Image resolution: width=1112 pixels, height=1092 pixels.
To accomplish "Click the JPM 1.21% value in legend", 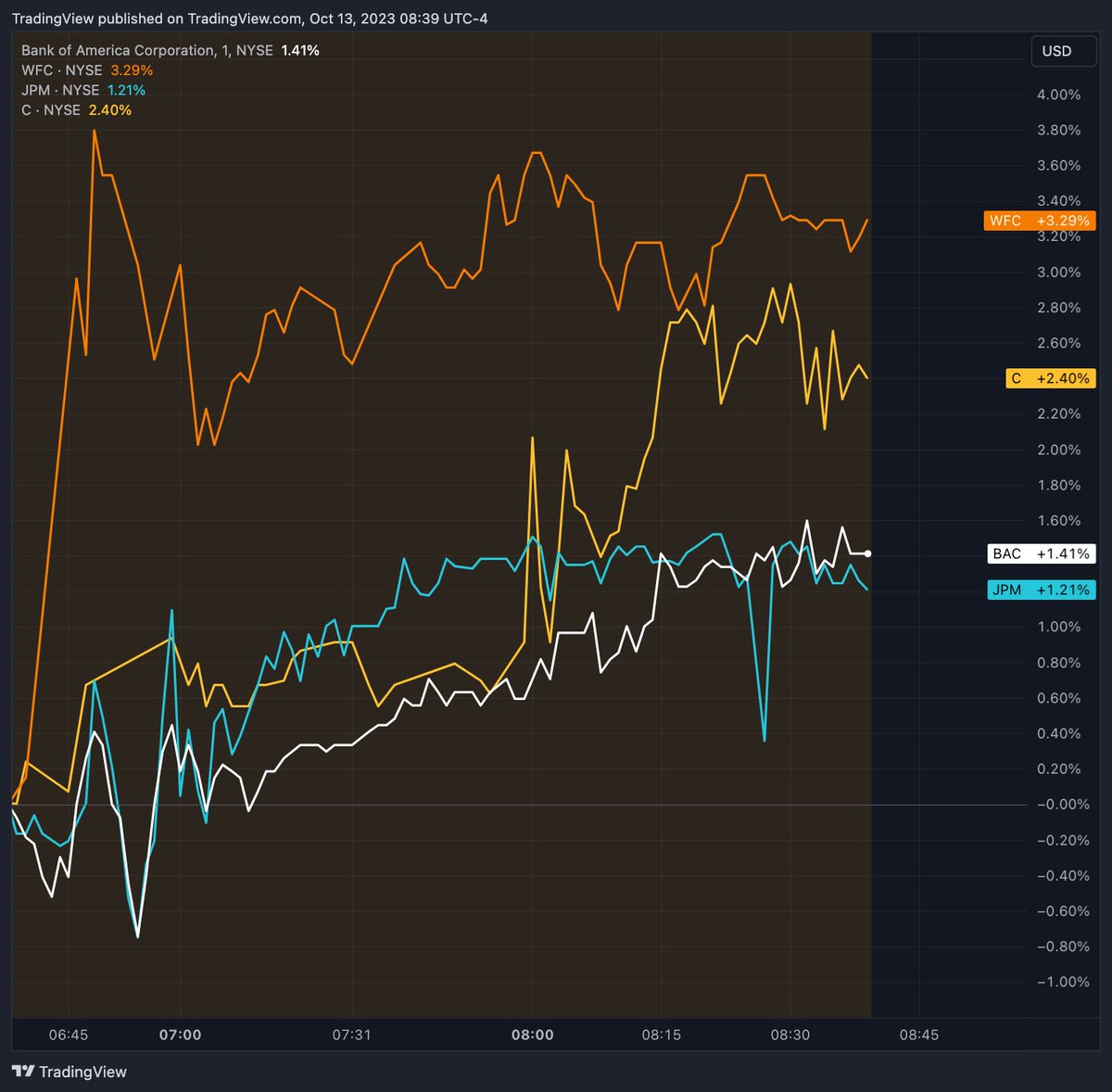I will 126,90.
